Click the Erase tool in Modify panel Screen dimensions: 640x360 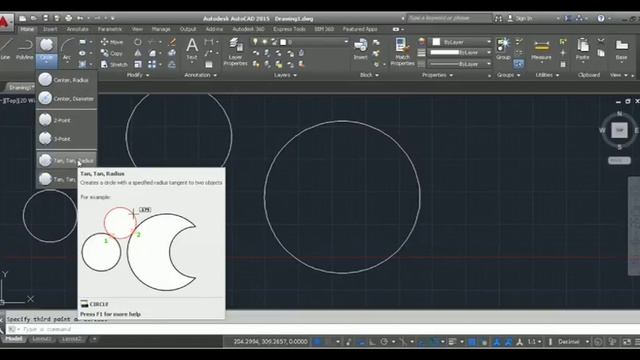(172, 42)
